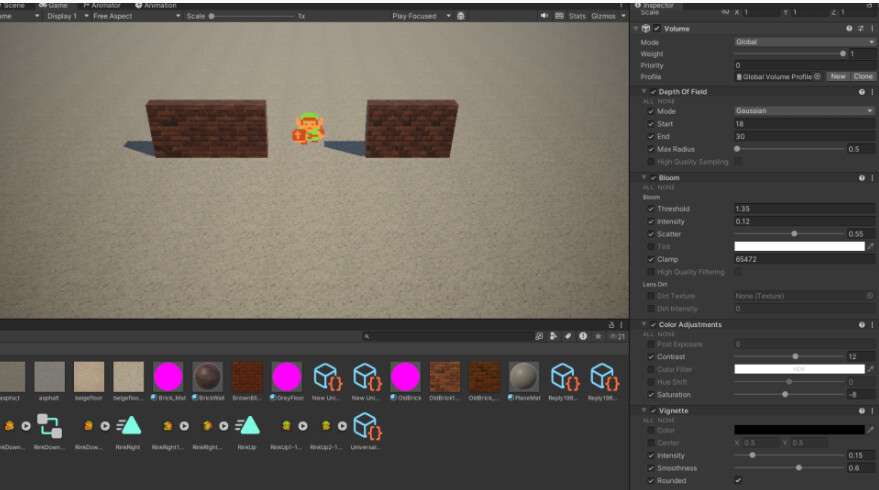879x490 pixels.
Task: Open the Universal render pipeline asset
Action: point(365,425)
